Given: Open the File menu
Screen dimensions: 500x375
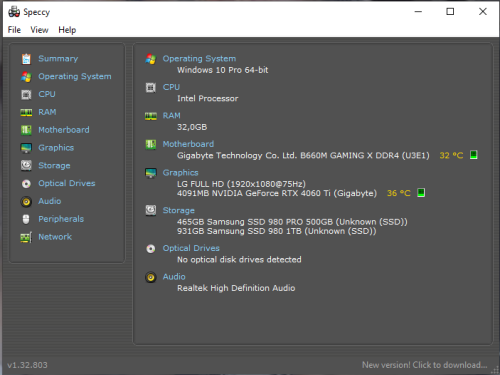Looking at the screenshot, I should point(14,30).
